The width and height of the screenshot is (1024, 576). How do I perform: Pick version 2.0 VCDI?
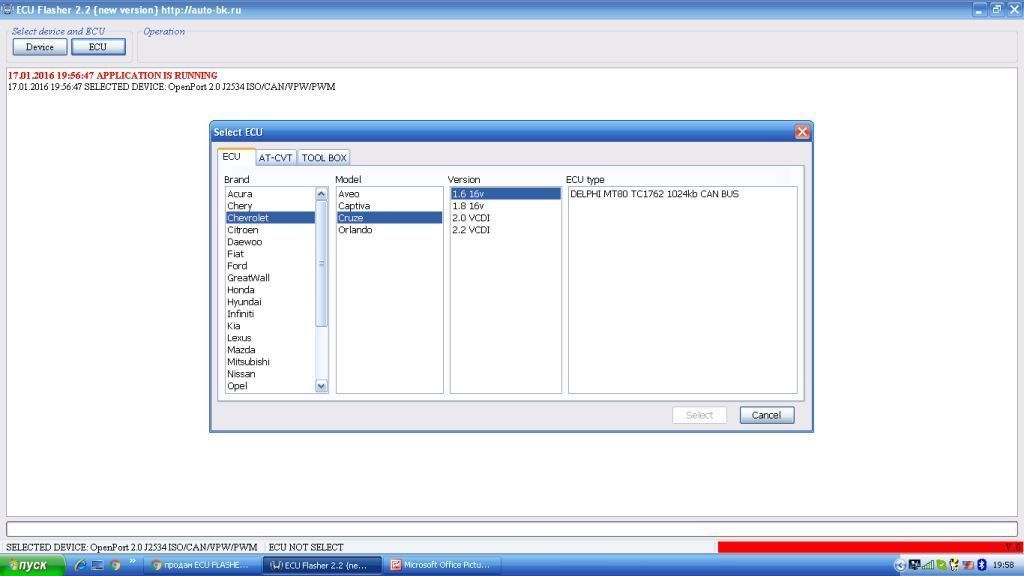coord(505,218)
